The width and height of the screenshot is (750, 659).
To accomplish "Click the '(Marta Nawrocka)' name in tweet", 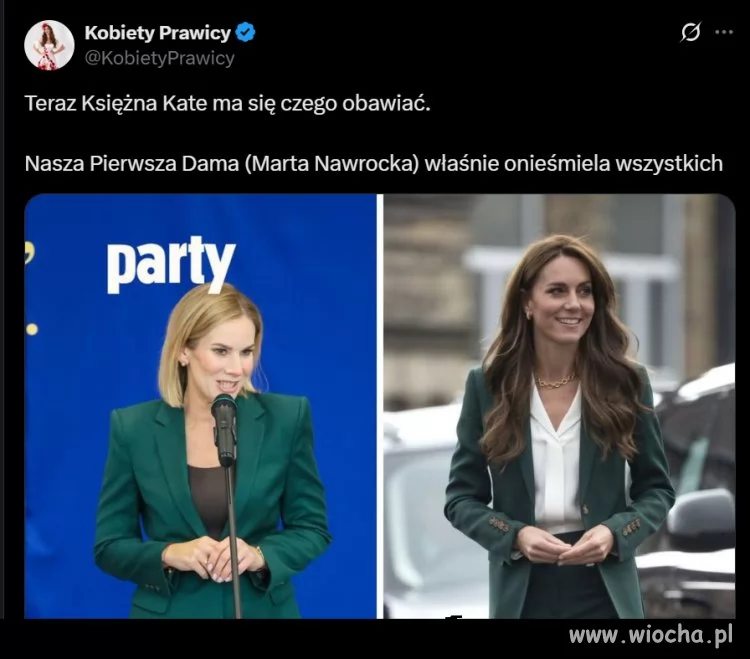I will (332, 164).
